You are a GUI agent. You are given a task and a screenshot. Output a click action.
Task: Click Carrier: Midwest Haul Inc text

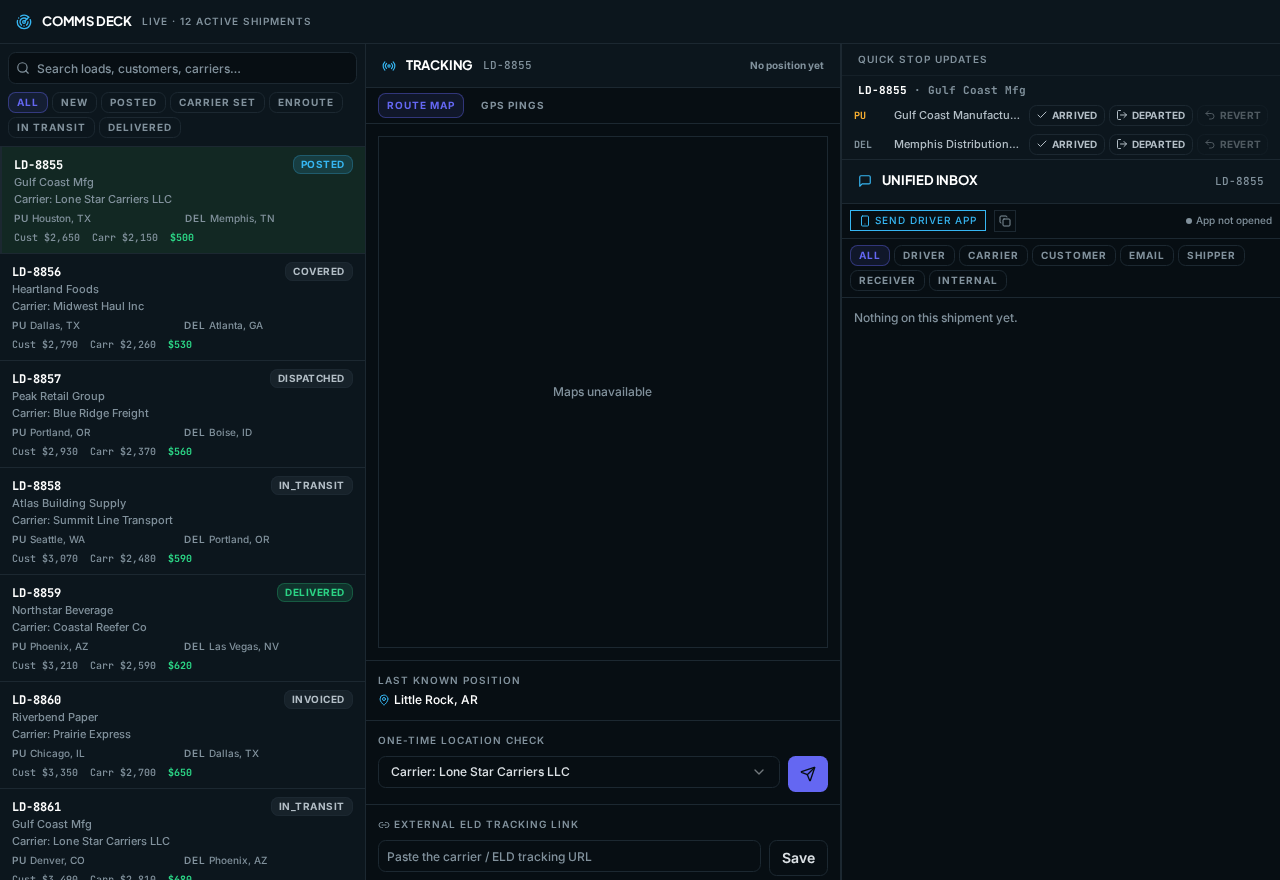(78, 307)
